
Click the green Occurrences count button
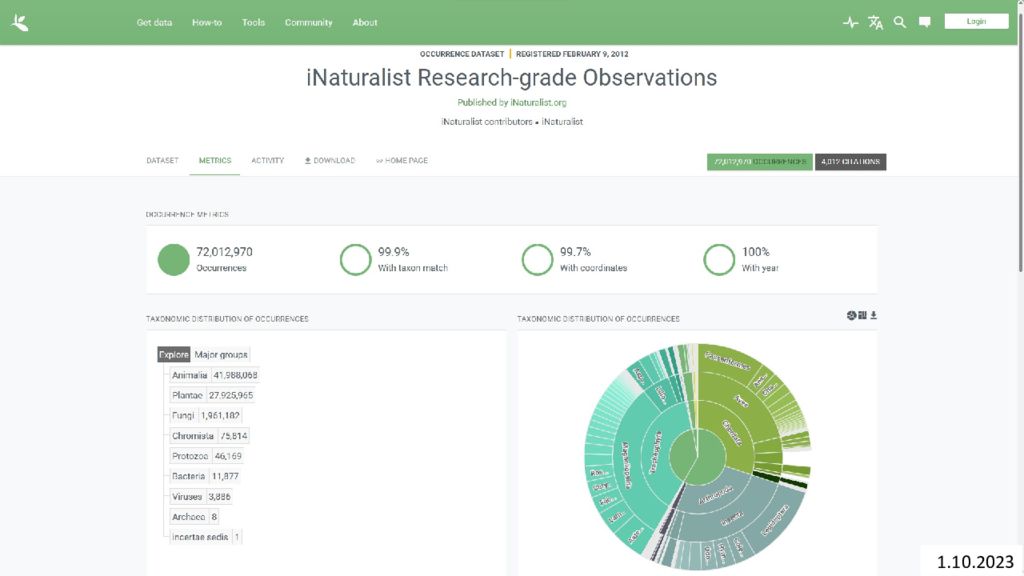[760, 162]
